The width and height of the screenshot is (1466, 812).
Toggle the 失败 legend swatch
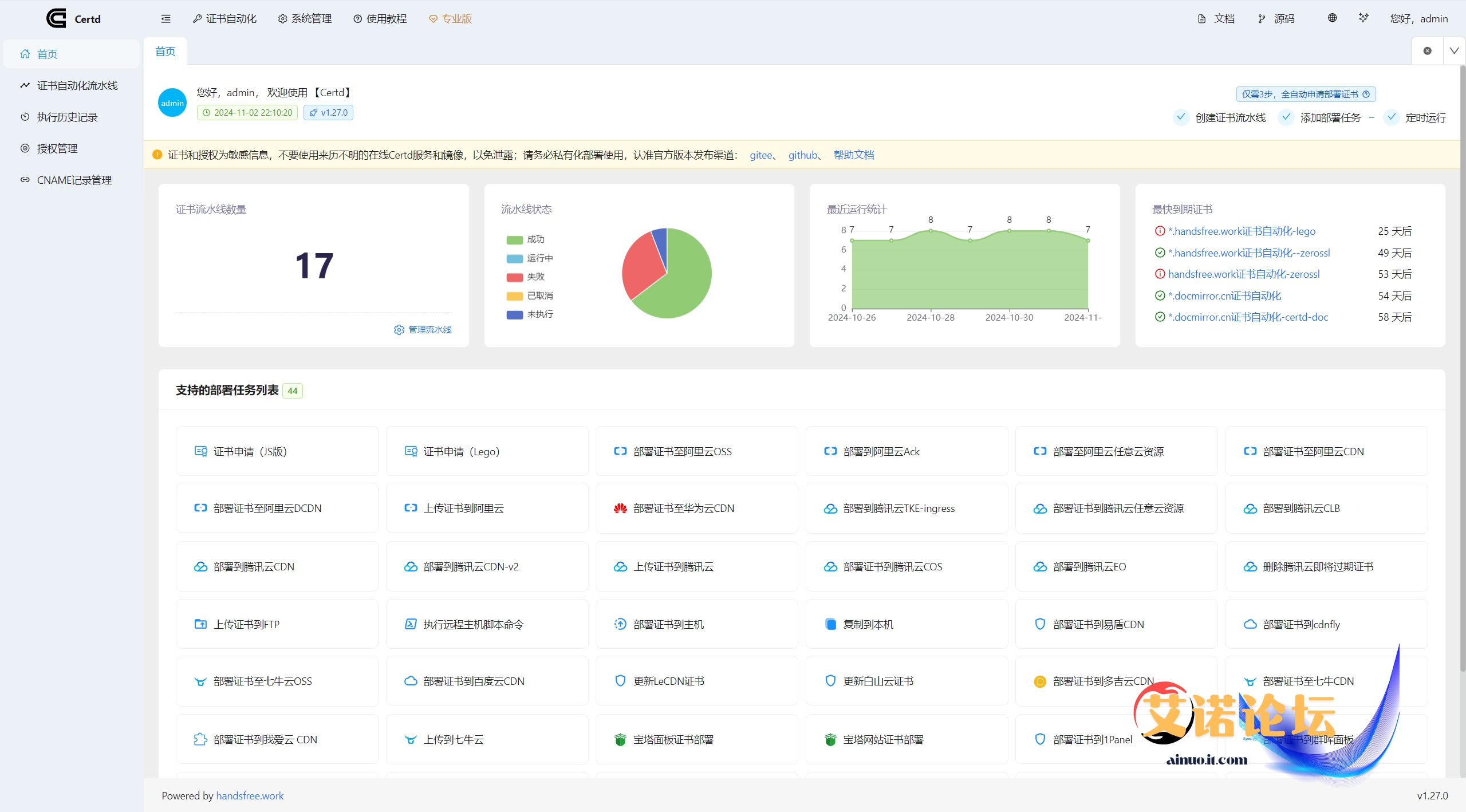click(x=514, y=277)
